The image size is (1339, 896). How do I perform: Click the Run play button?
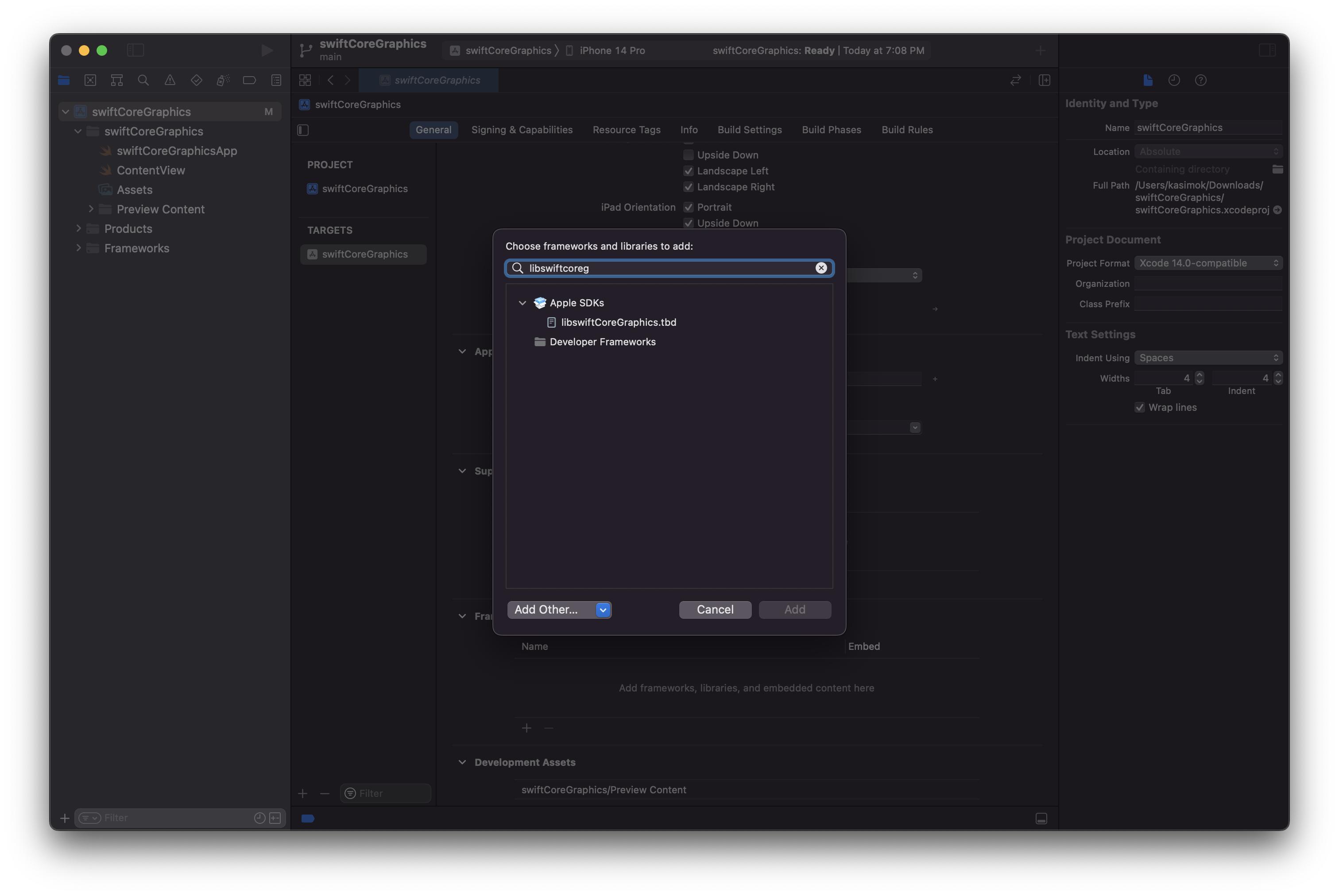pos(266,50)
